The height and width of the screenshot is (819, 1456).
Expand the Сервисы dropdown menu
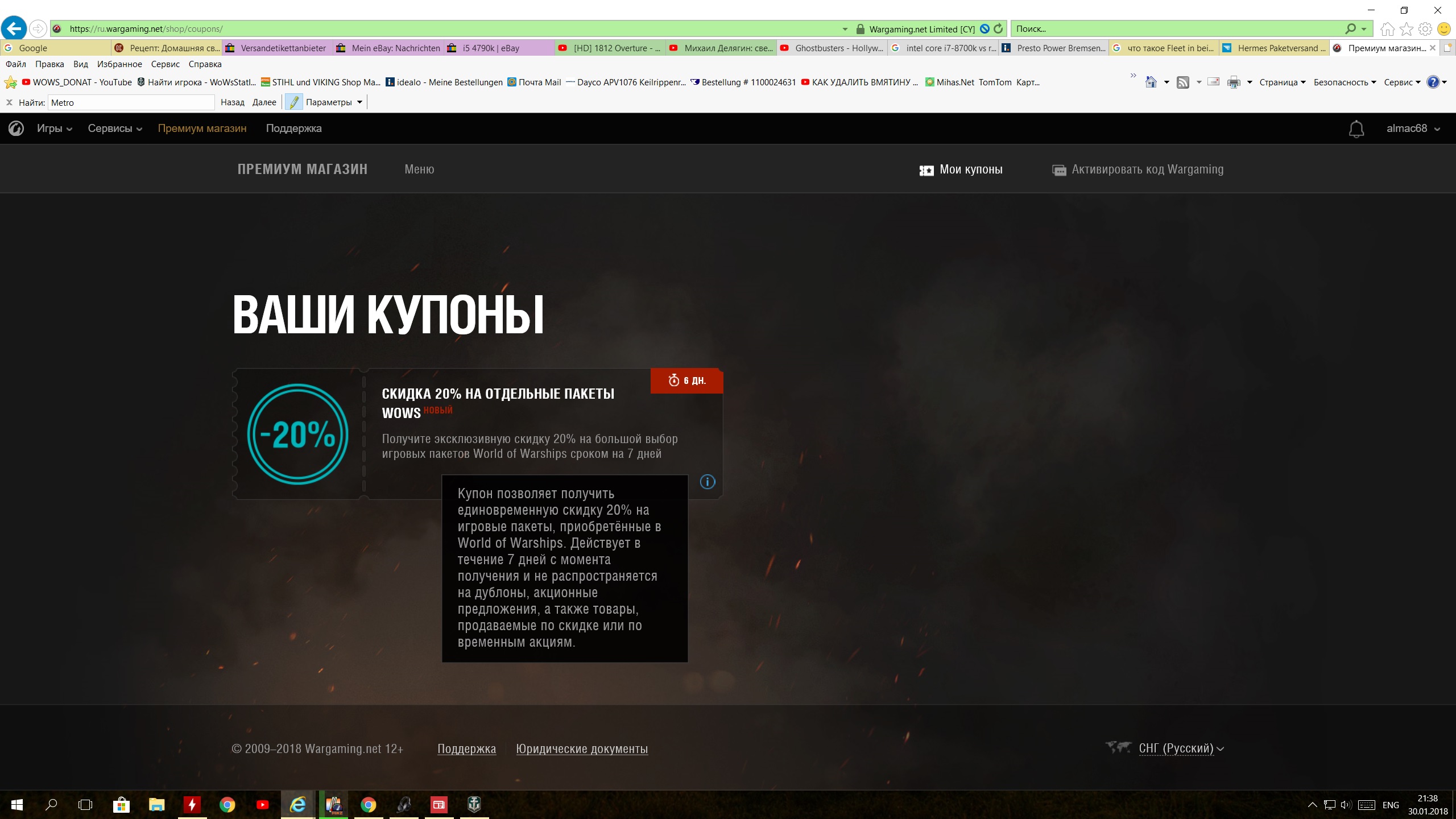coord(115,129)
